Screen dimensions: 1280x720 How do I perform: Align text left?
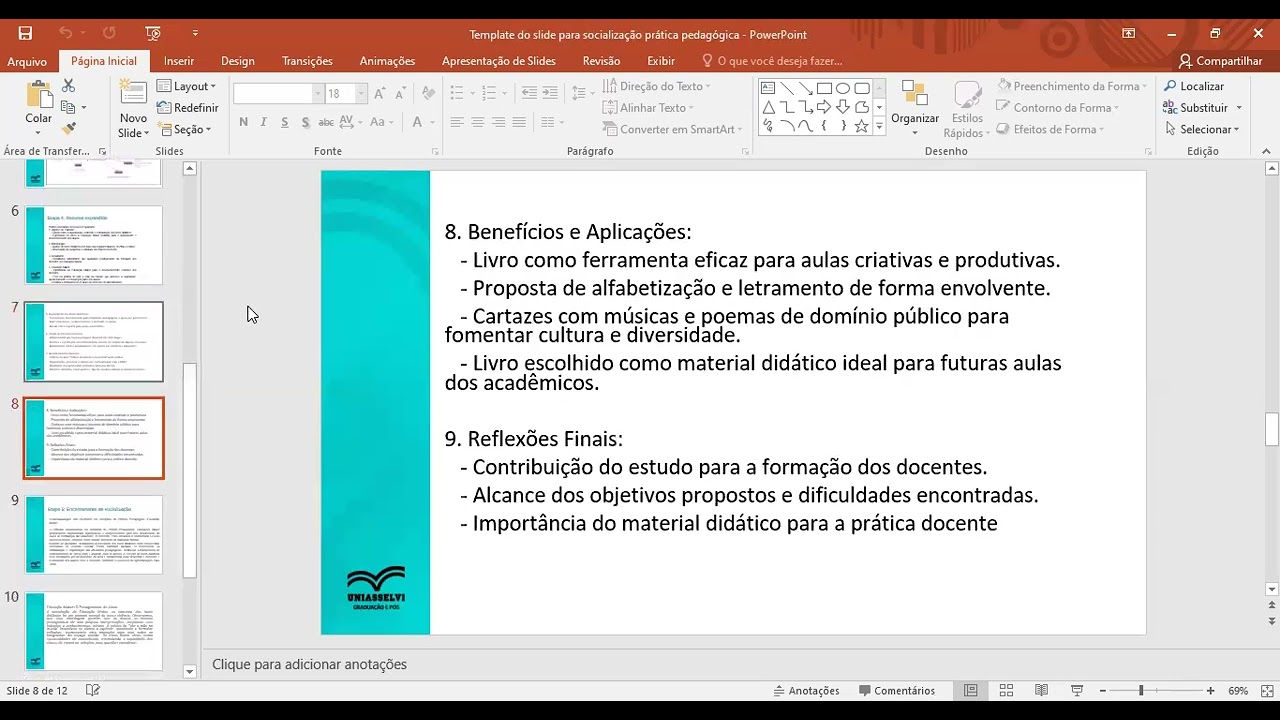tap(457, 122)
